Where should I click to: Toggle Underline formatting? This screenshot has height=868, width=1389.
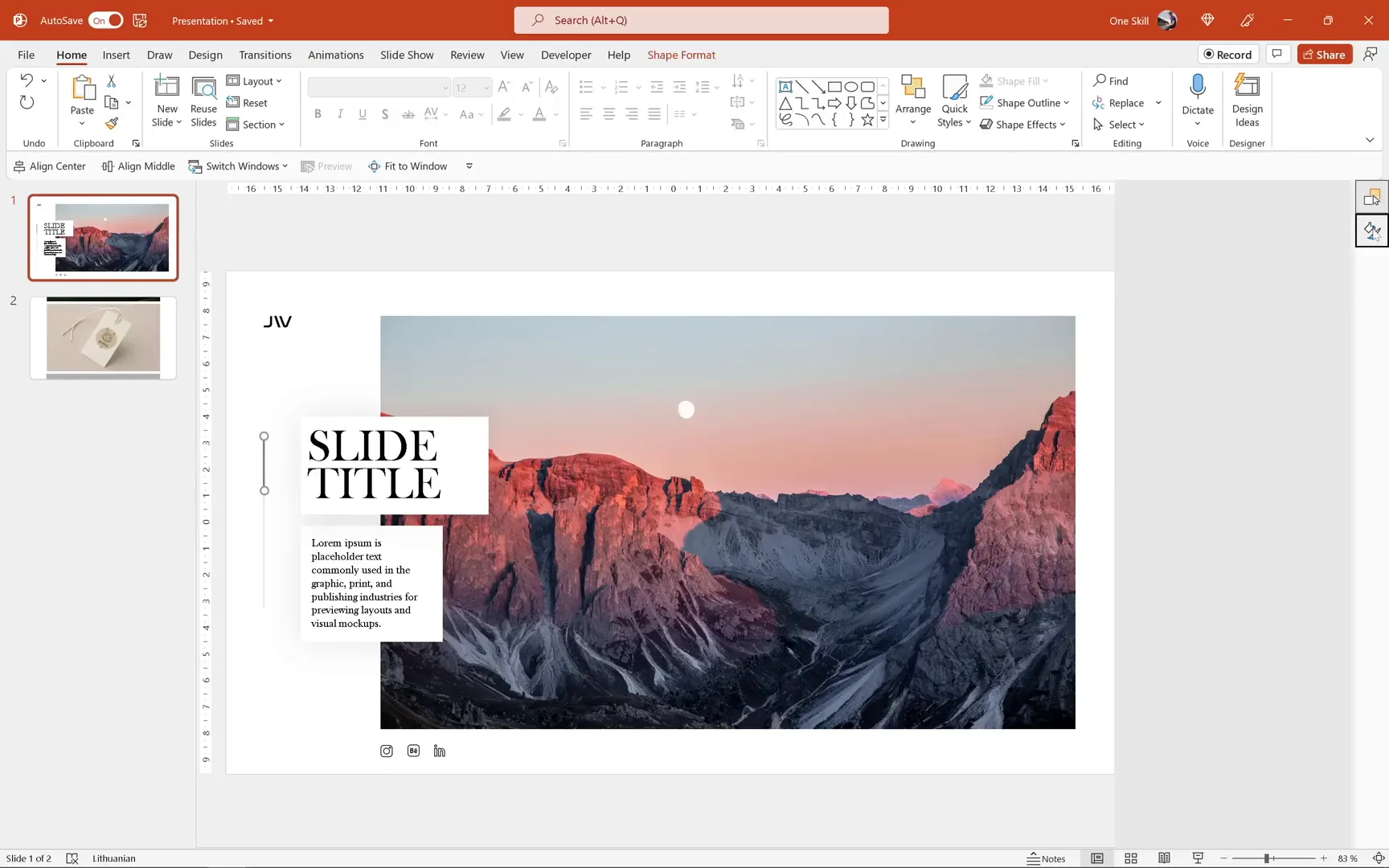tap(363, 114)
